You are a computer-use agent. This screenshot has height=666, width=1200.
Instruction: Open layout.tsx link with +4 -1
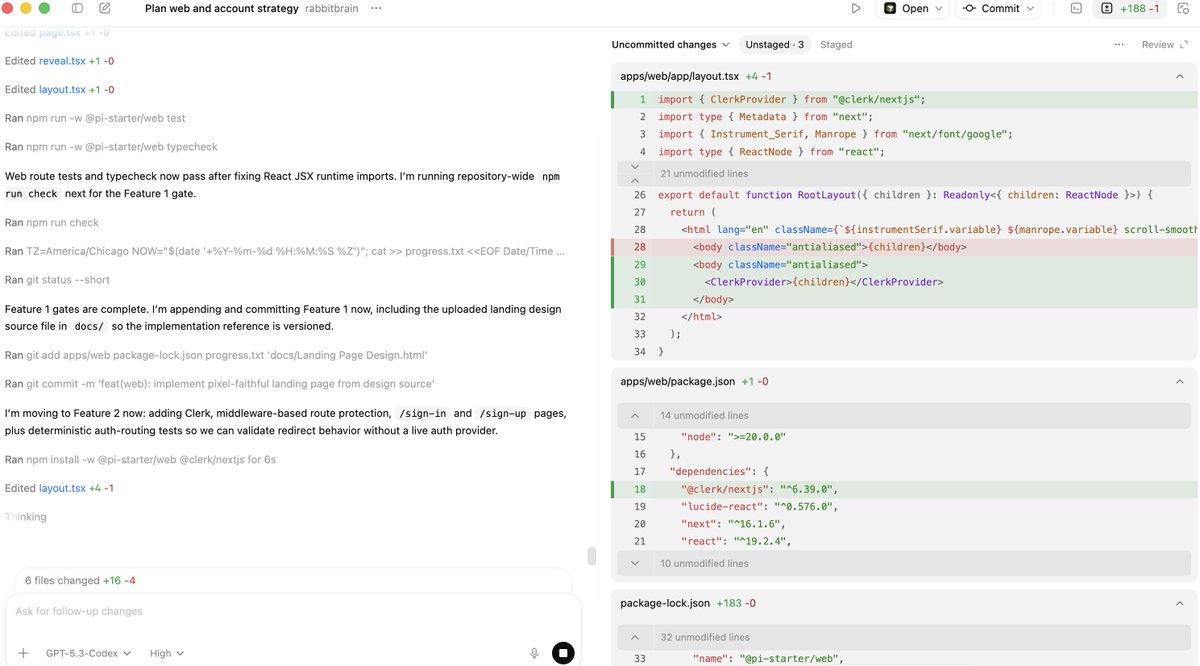tap(62, 488)
